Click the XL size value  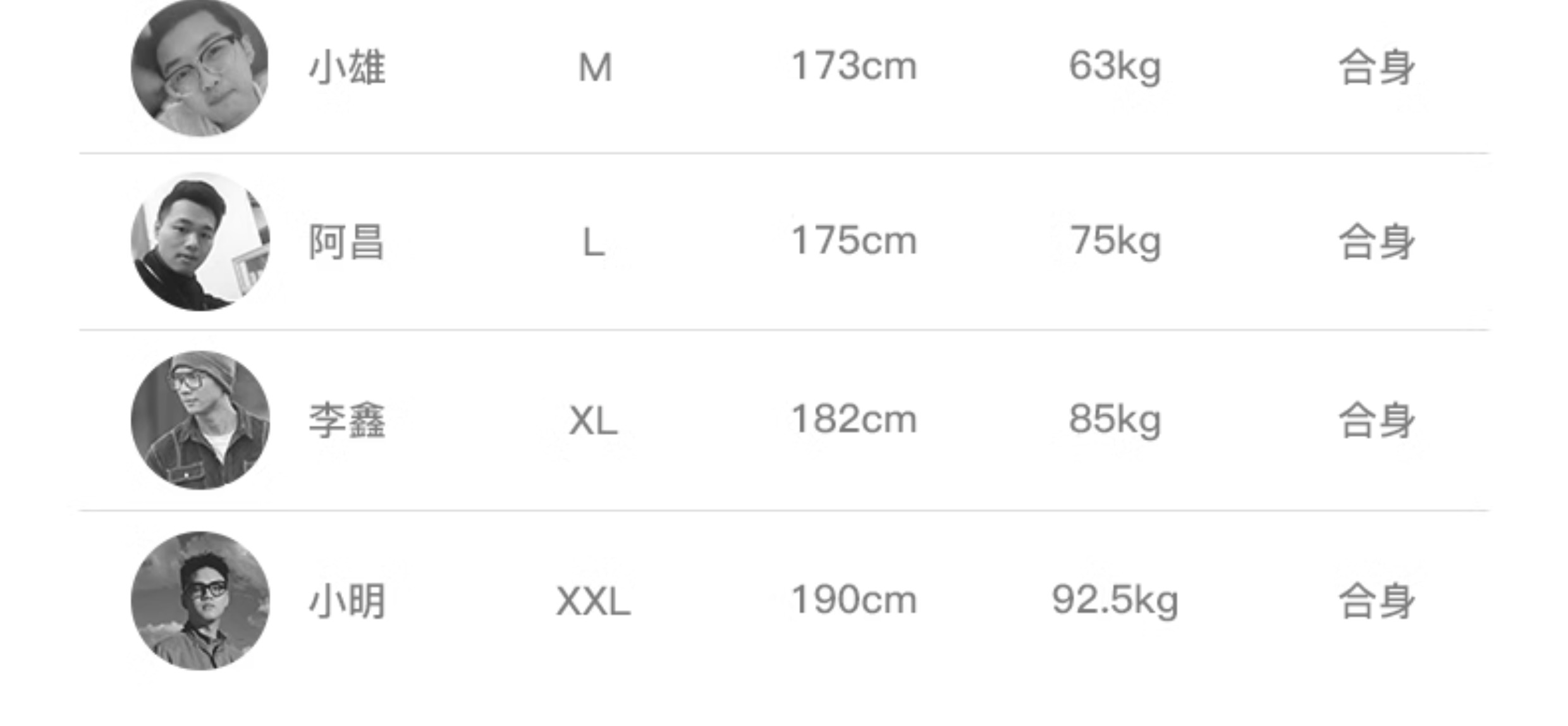point(593,420)
